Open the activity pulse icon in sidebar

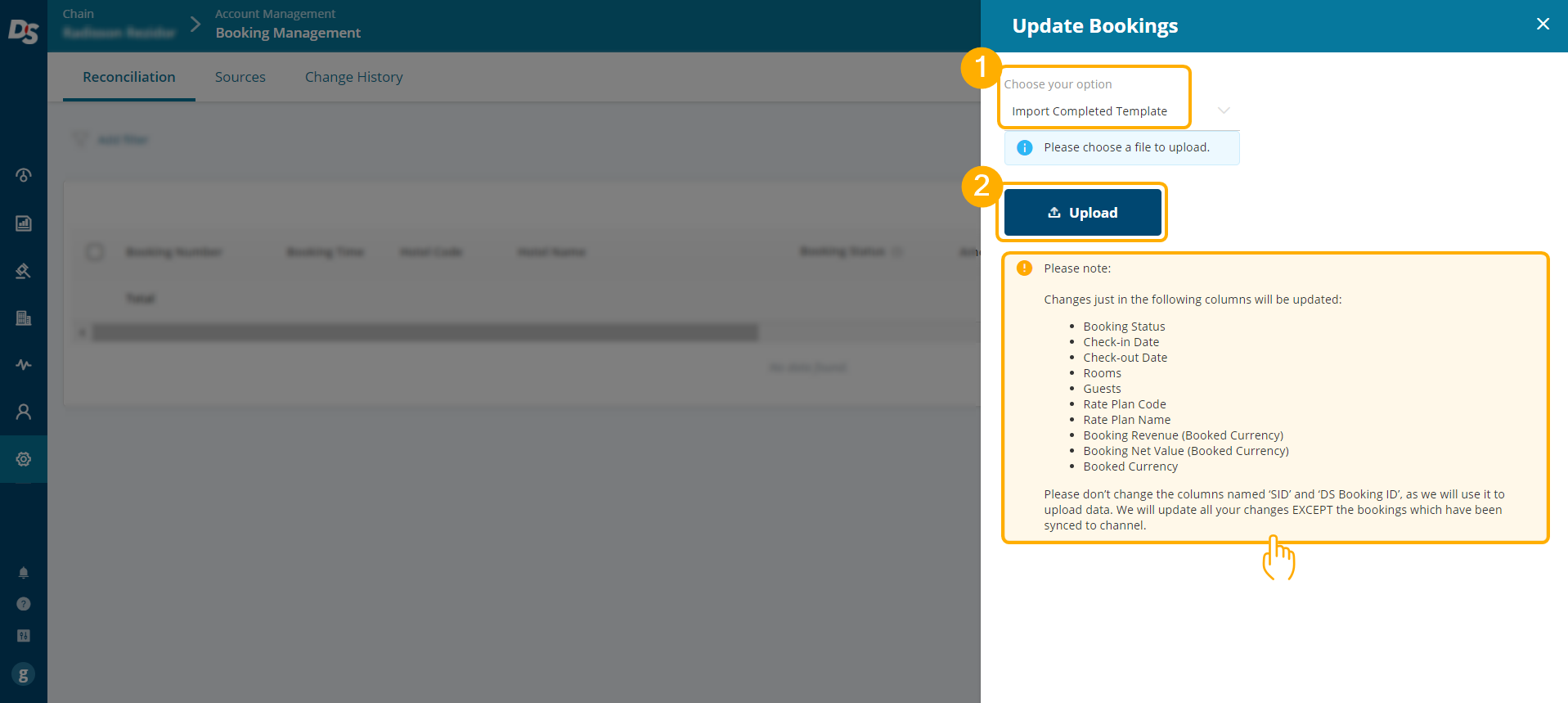pyautogui.click(x=24, y=364)
